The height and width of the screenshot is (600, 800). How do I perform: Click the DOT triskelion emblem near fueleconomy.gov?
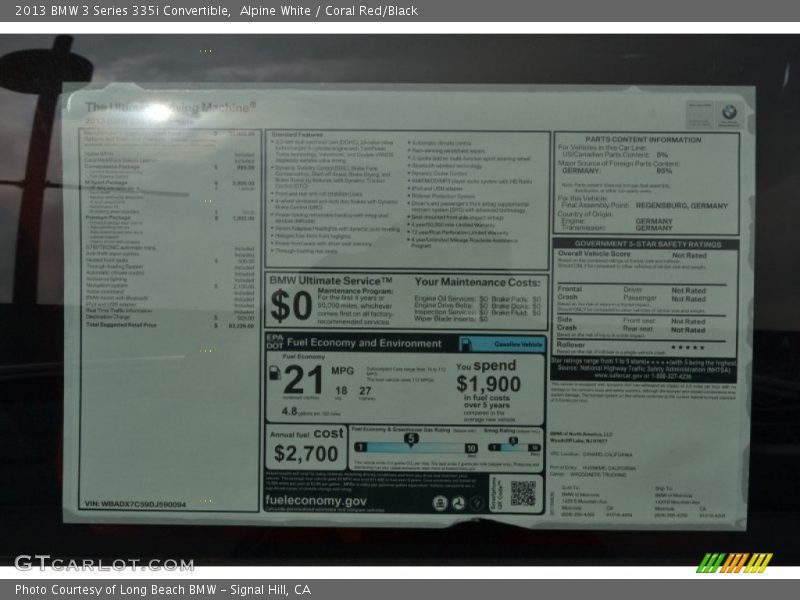[x=460, y=502]
